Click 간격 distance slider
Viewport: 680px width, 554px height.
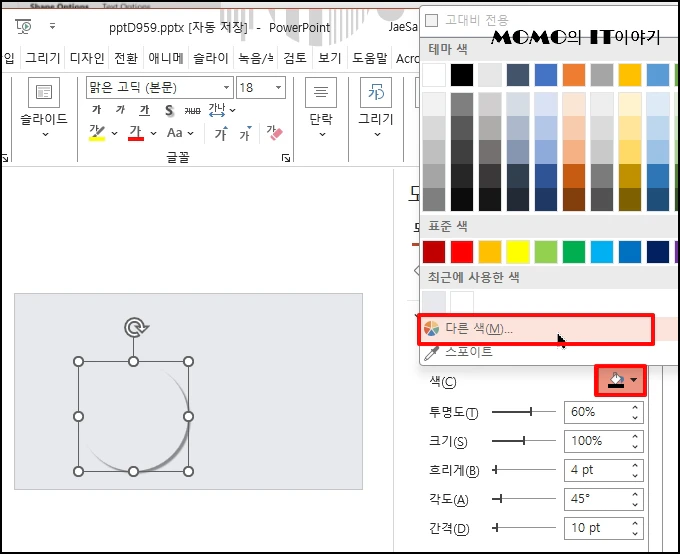(x=523, y=528)
